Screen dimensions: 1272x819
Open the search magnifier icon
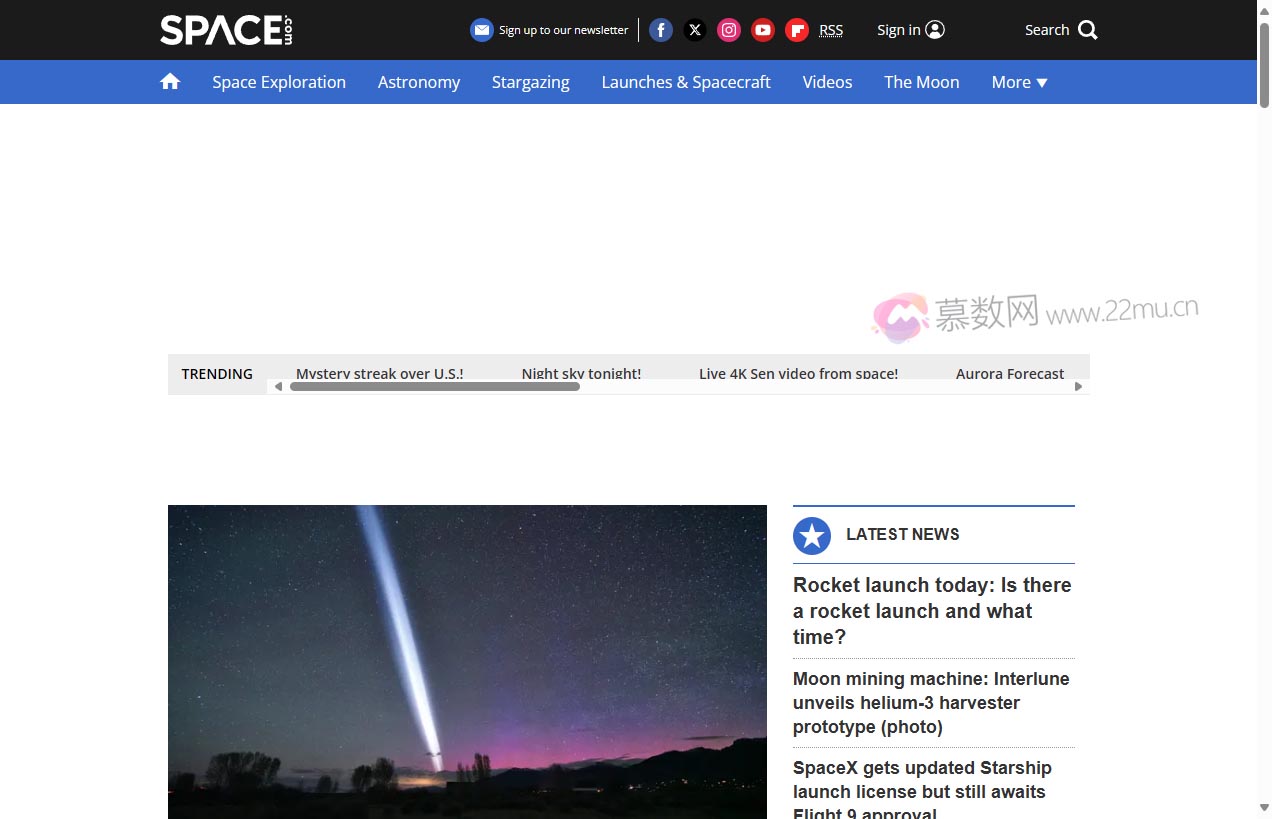point(1086,29)
